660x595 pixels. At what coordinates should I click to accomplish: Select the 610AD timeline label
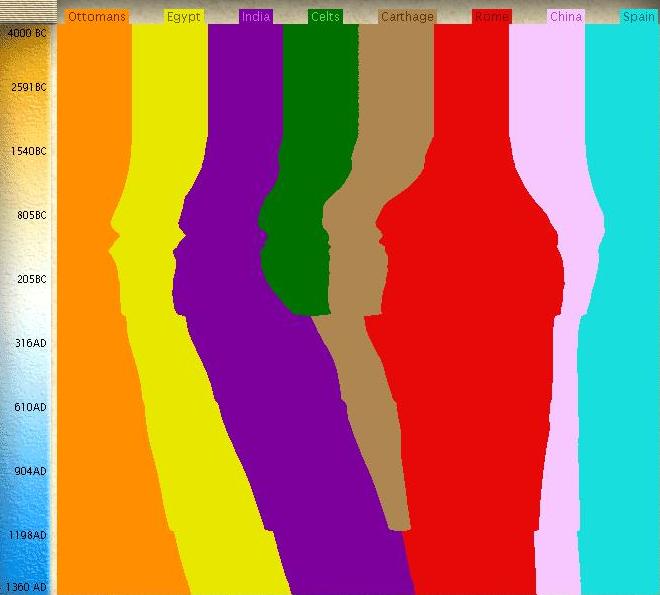click(x=30, y=407)
